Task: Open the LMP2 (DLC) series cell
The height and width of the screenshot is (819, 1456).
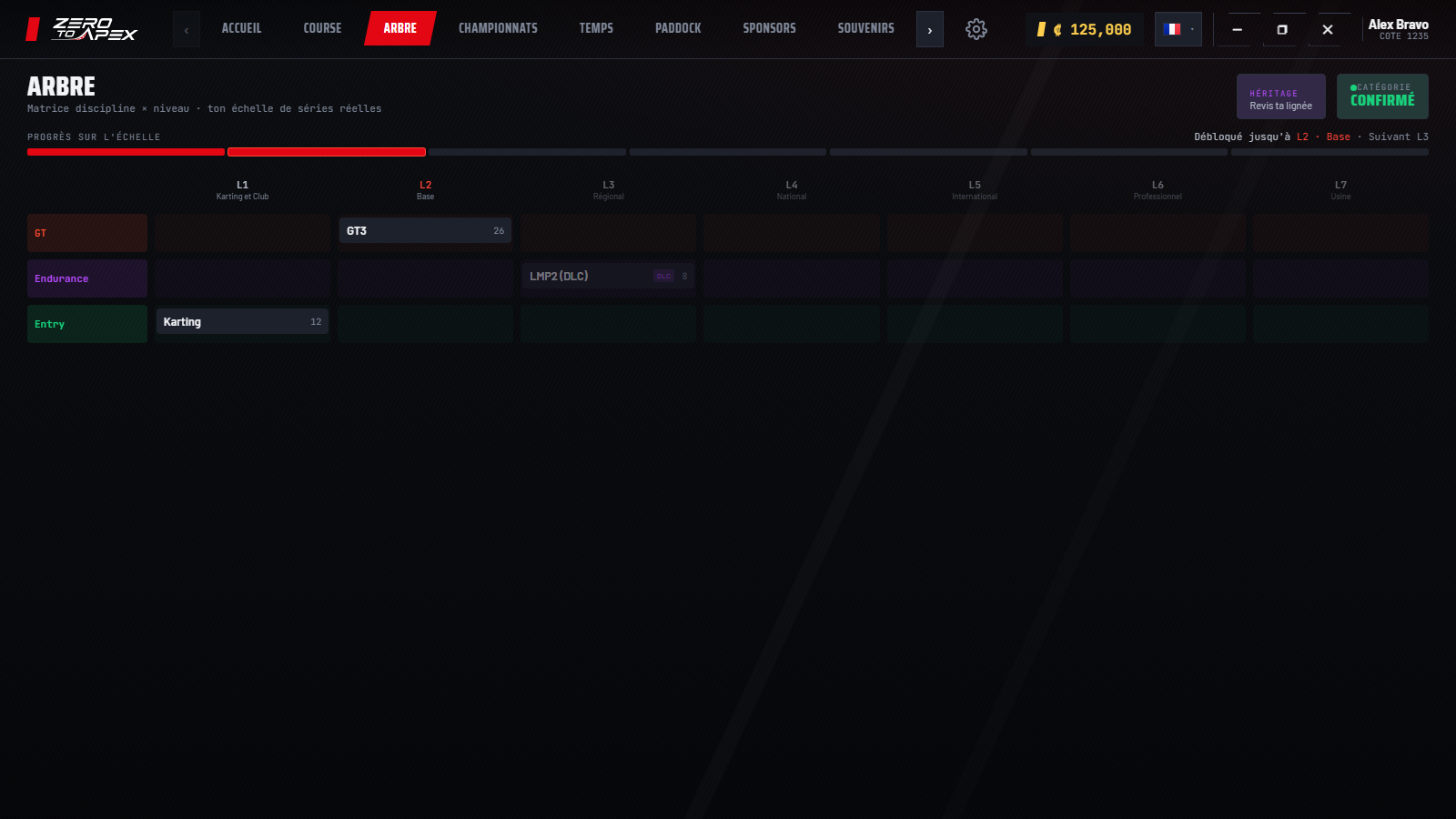Action: [x=608, y=277]
